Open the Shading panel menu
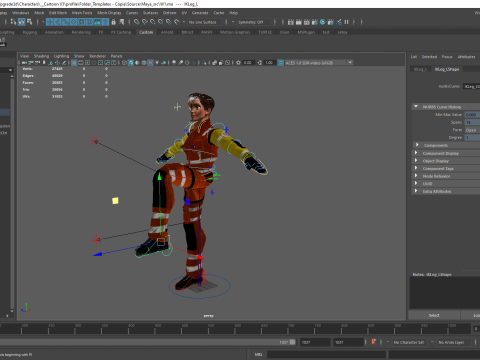Viewport: 480px width, 360px height. click(41, 56)
